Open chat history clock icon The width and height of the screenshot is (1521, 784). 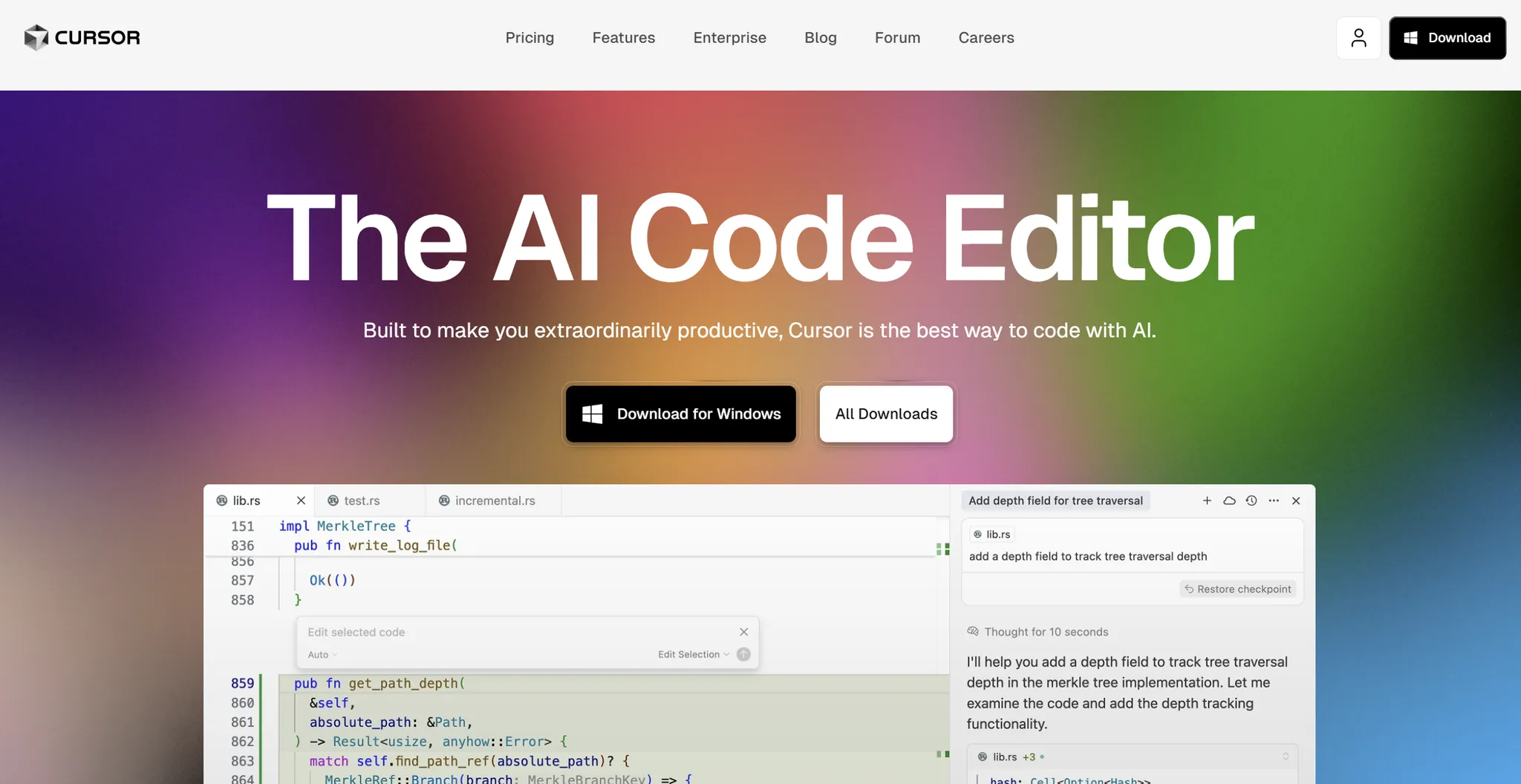point(1251,501)
